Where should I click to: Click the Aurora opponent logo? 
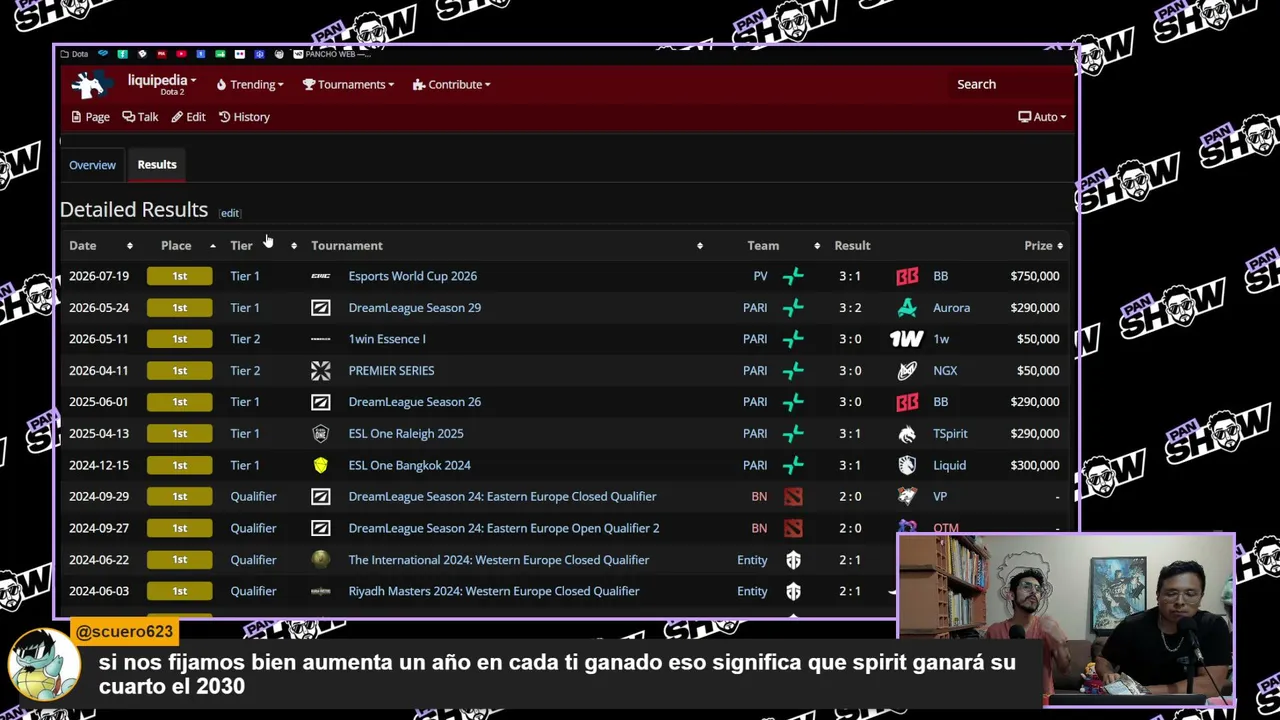click(907, 308)
